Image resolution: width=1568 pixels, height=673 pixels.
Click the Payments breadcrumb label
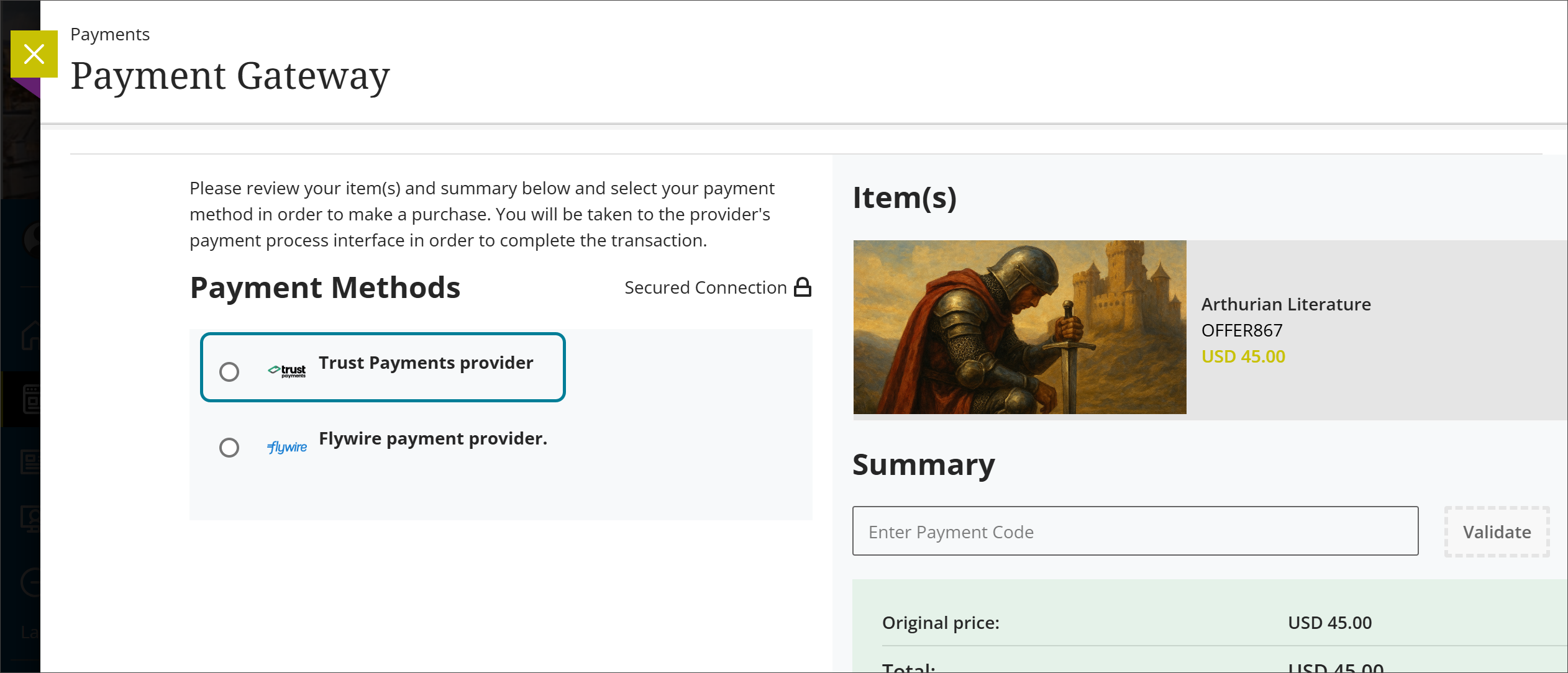coord(110,35)
